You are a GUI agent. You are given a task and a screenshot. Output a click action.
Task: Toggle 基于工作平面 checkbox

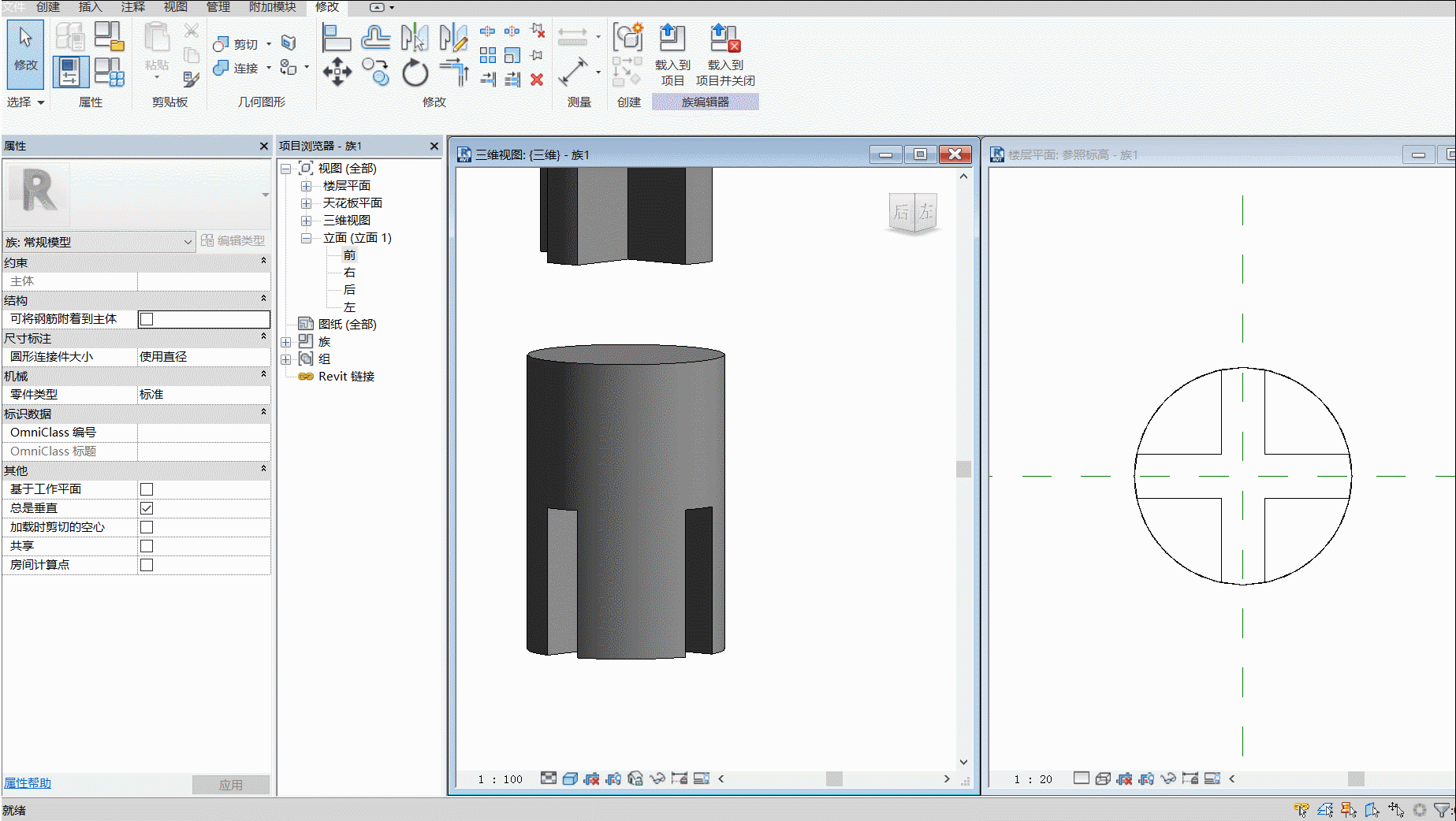(x=147, y=489)
